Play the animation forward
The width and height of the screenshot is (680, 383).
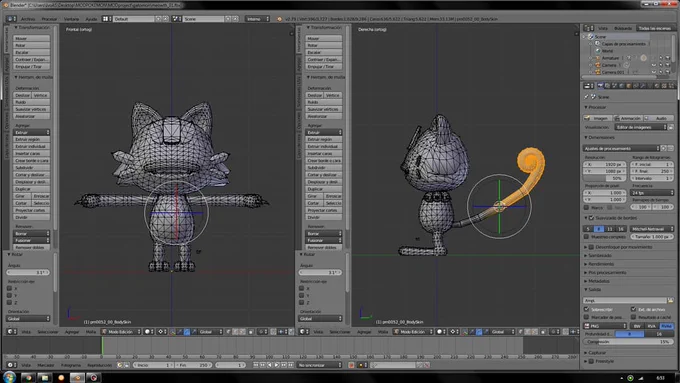[x=277, y=365]
